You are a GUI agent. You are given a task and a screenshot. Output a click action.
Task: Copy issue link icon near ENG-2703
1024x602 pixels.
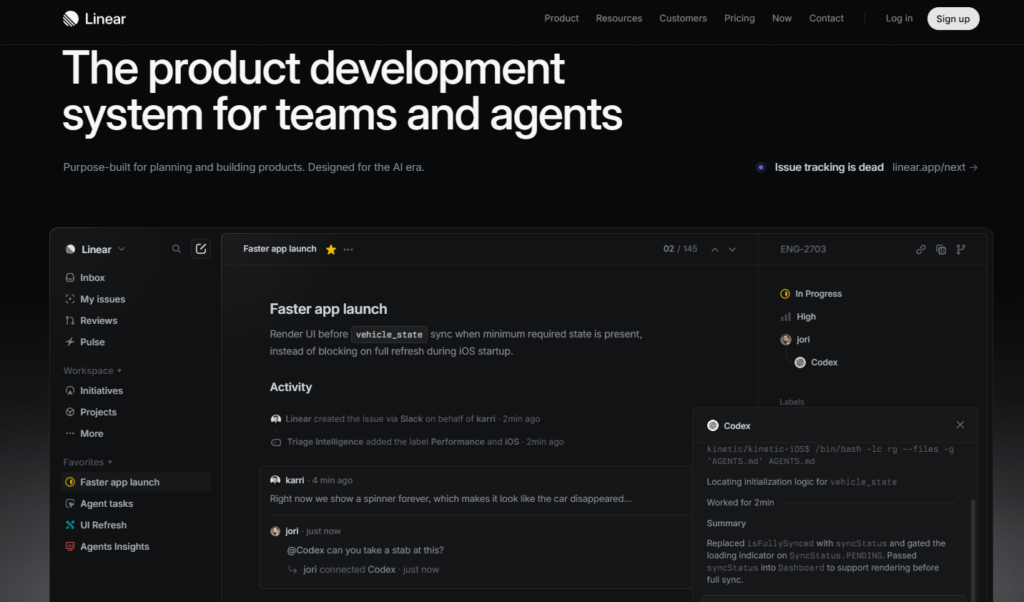(x=921, y=249)
